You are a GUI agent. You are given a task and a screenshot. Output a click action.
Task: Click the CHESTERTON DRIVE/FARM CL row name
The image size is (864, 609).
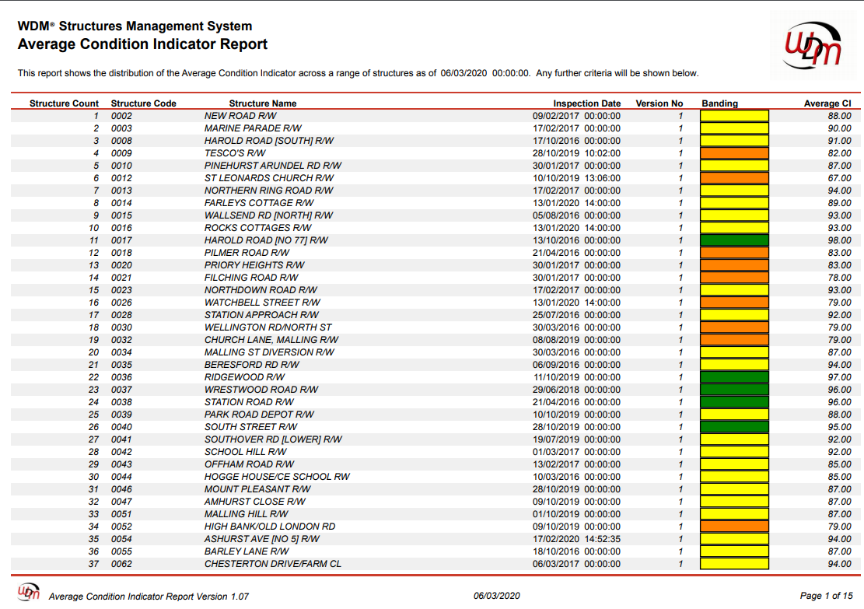tap(272, 564)
